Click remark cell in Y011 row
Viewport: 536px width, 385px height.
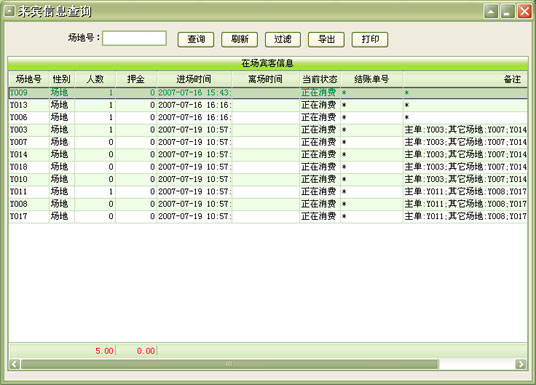[x=465, y=191]
